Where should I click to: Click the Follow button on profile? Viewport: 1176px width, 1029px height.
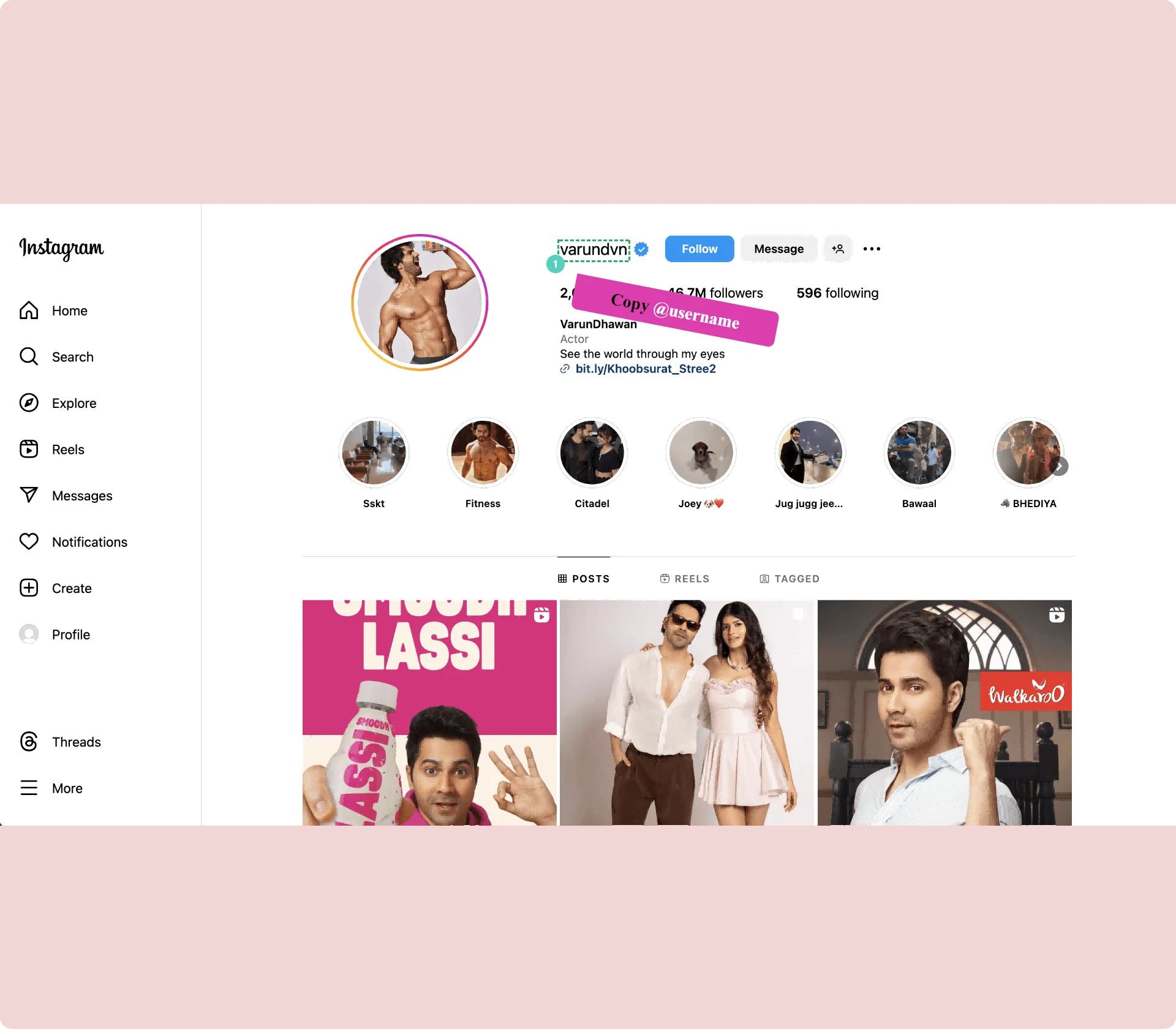point(698,248)
